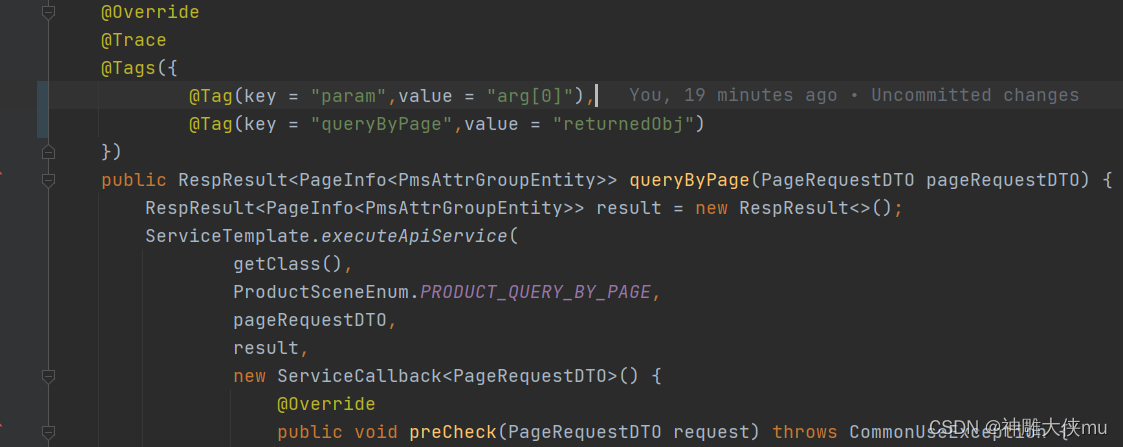Click the ProductSceneEnum class name
This screenshot has width=1123, height=447.
[x=320, y=292]
